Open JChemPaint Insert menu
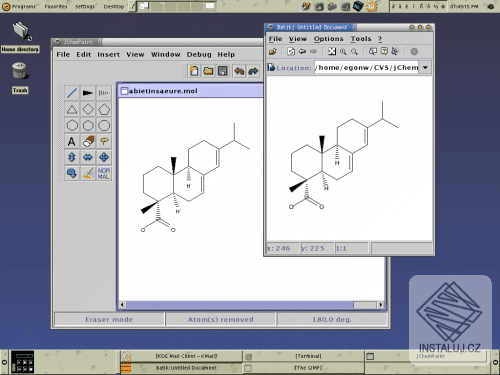 108,54
